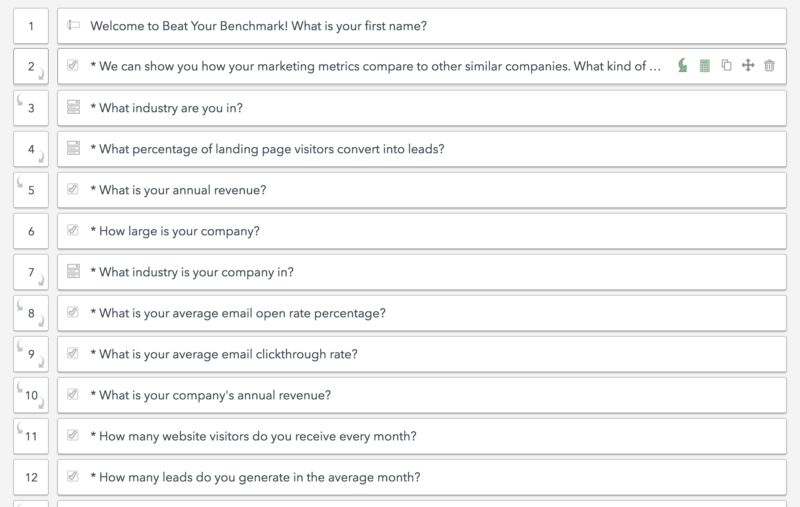Click the type icon beside the email open rate question
Screen dimensions: 800x507
(73, 313)
